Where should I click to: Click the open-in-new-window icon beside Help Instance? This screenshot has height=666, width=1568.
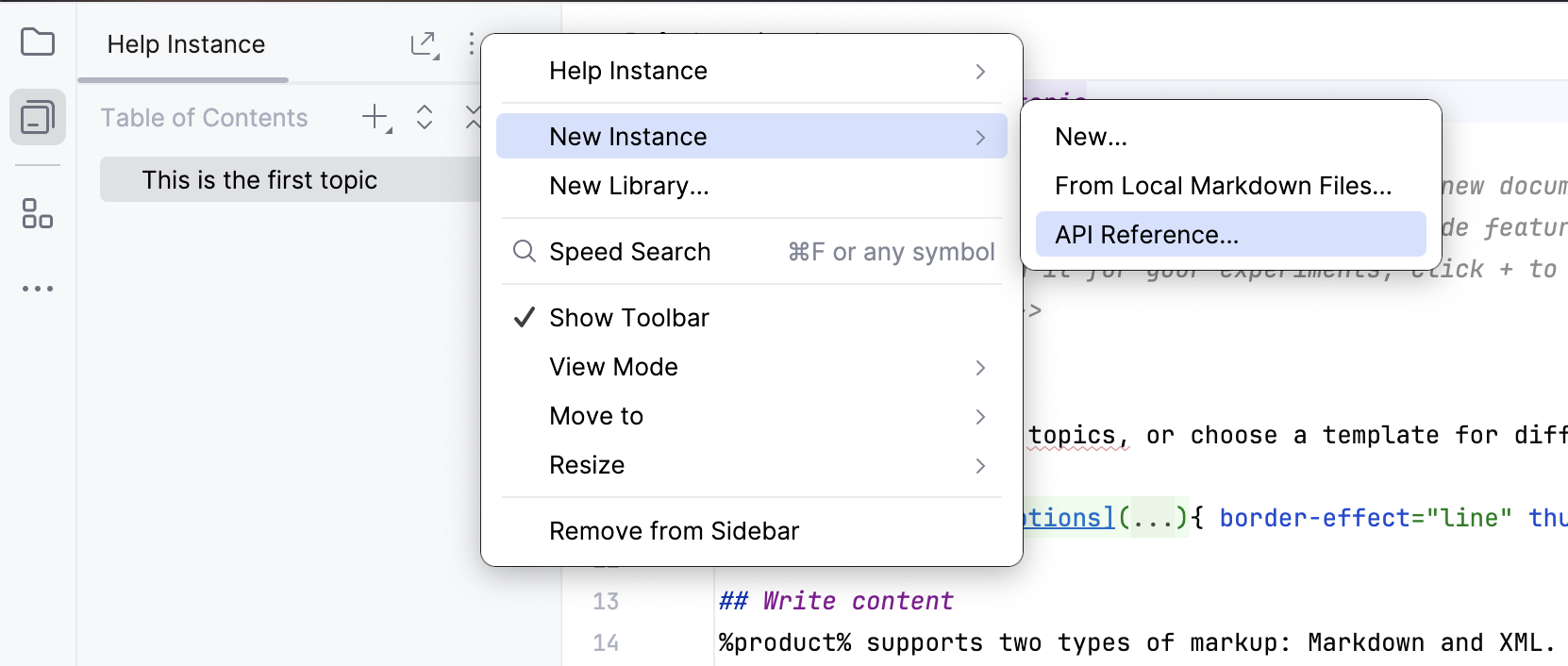coord(425,45)
